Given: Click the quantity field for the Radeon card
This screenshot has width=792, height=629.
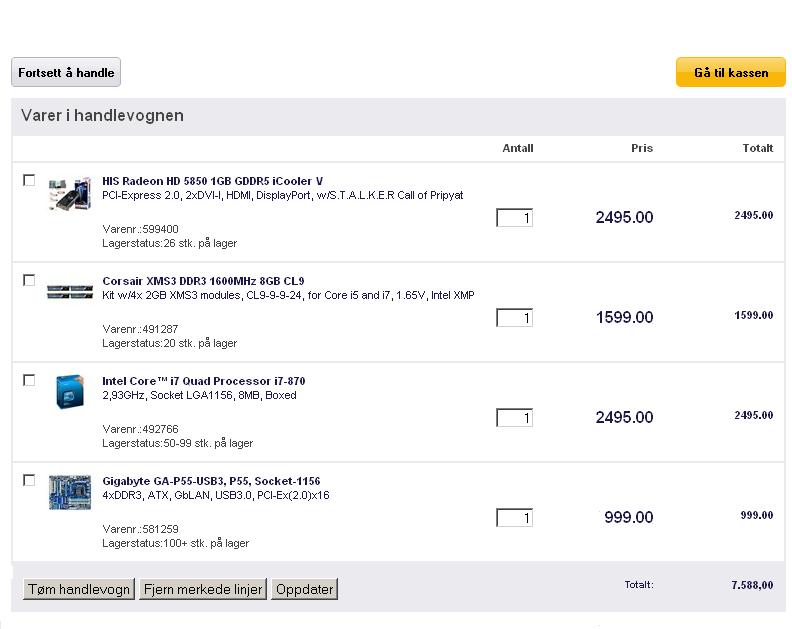Looking at the screenshot, I should (x=514, y=218).
